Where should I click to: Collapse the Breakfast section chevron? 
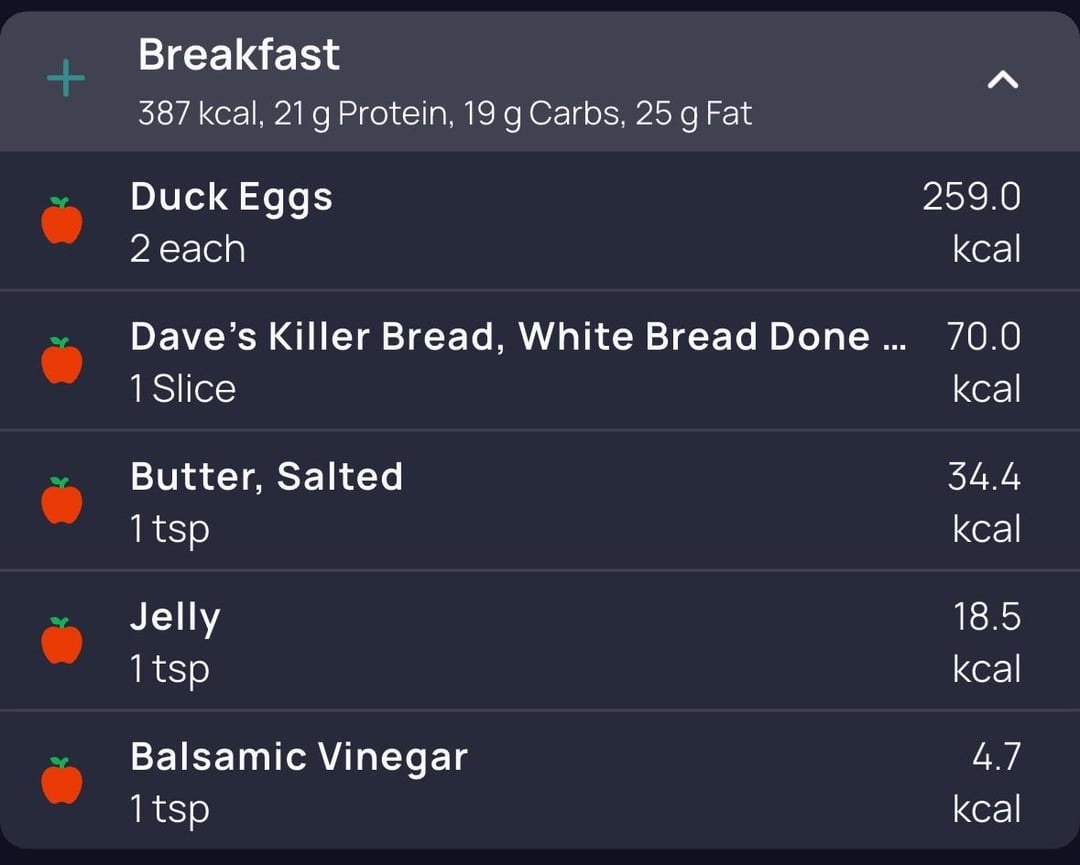(1002, 80)
